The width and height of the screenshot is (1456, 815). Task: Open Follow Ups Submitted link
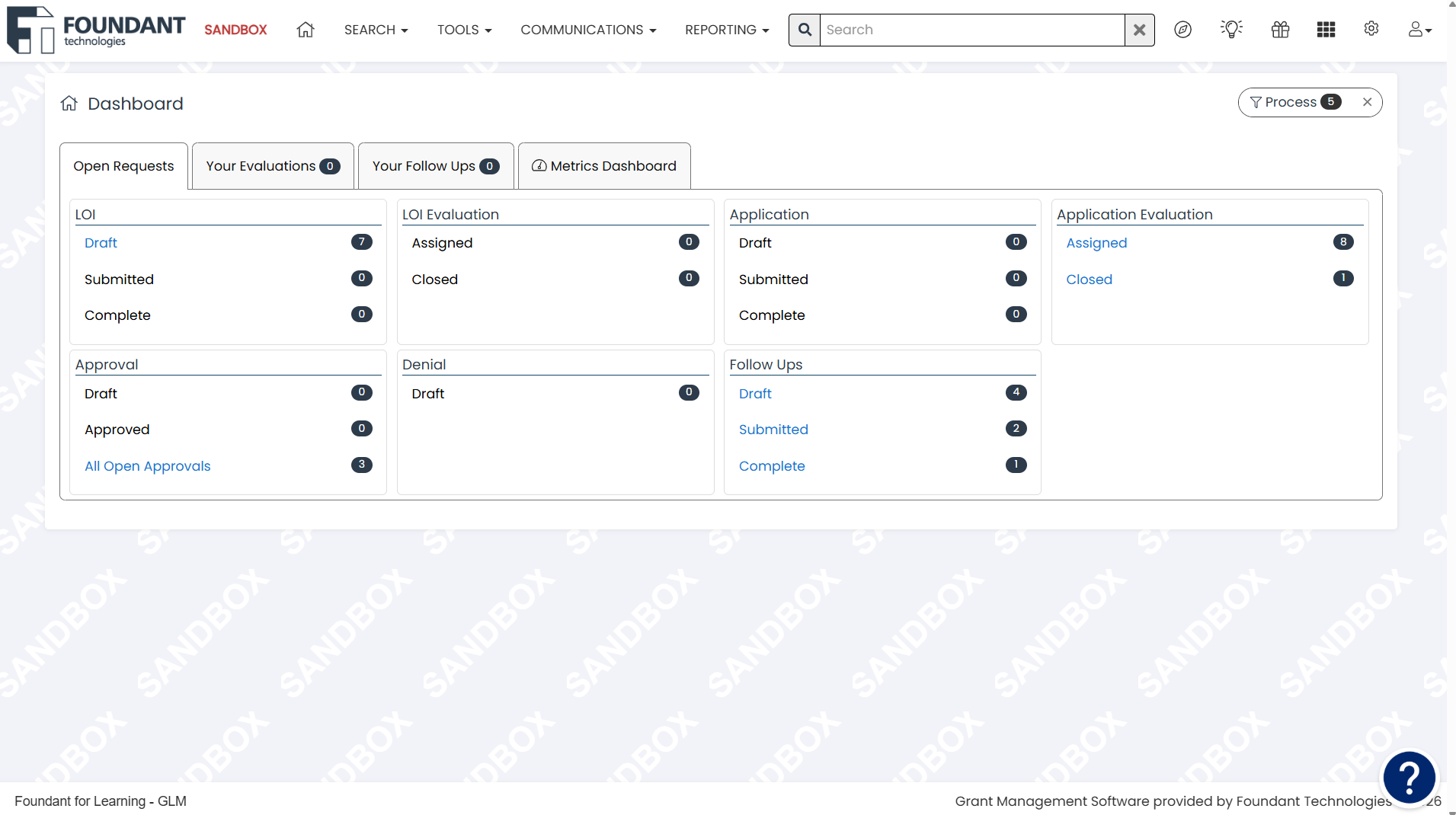pyautogui.click(x=773, y=430)
